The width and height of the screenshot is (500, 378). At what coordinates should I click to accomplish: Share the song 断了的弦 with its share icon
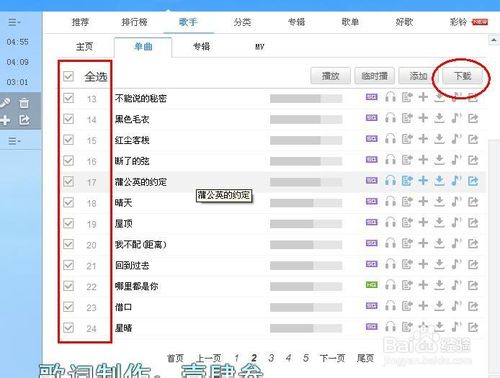473,160
